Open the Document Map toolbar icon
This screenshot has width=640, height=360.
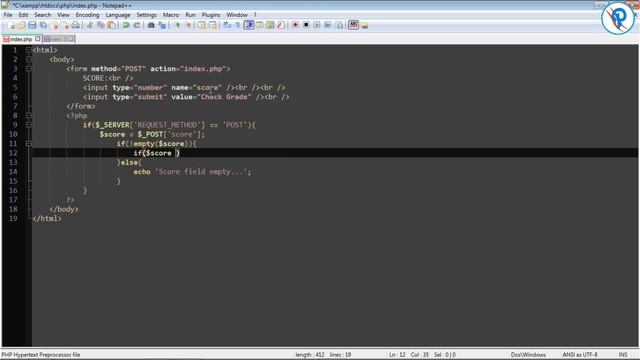(x=270, y=25)
